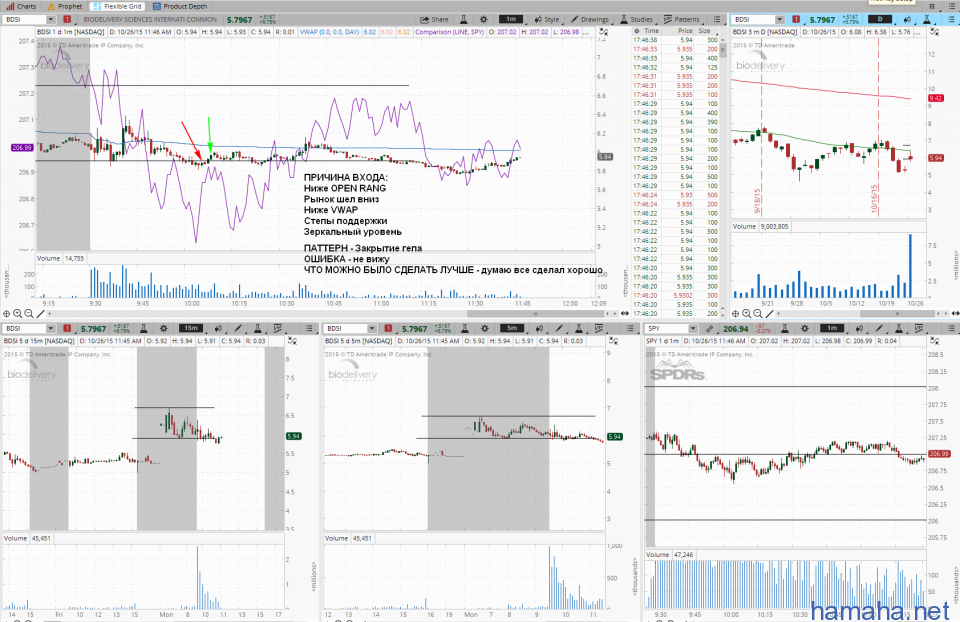Zoom out on the main BDSI chart
The image size is (960, 622).
pos(29,313)
